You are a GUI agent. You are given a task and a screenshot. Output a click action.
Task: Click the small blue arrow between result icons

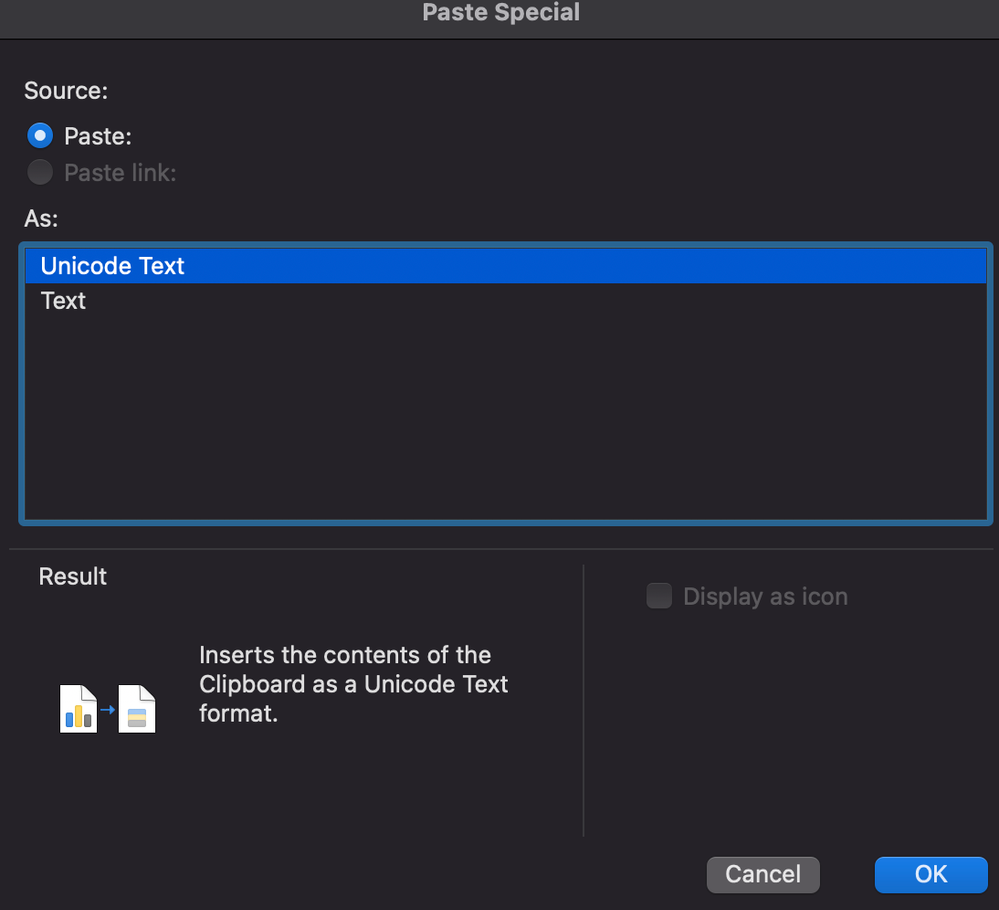(x=108, y=707)
